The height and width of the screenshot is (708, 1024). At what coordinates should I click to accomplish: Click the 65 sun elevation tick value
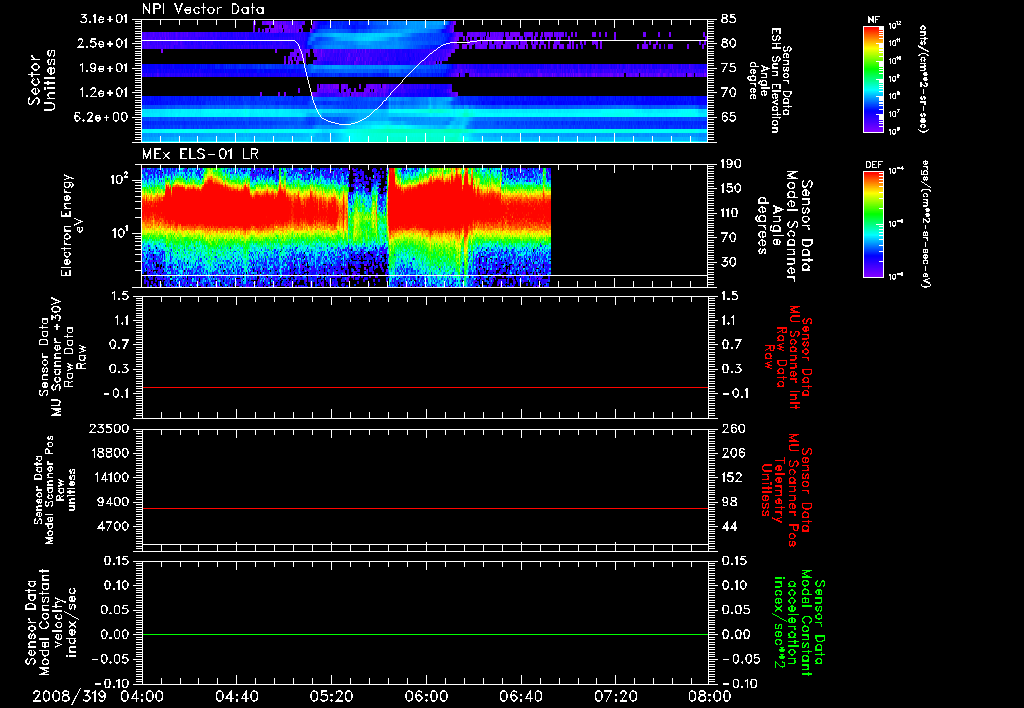729,118
